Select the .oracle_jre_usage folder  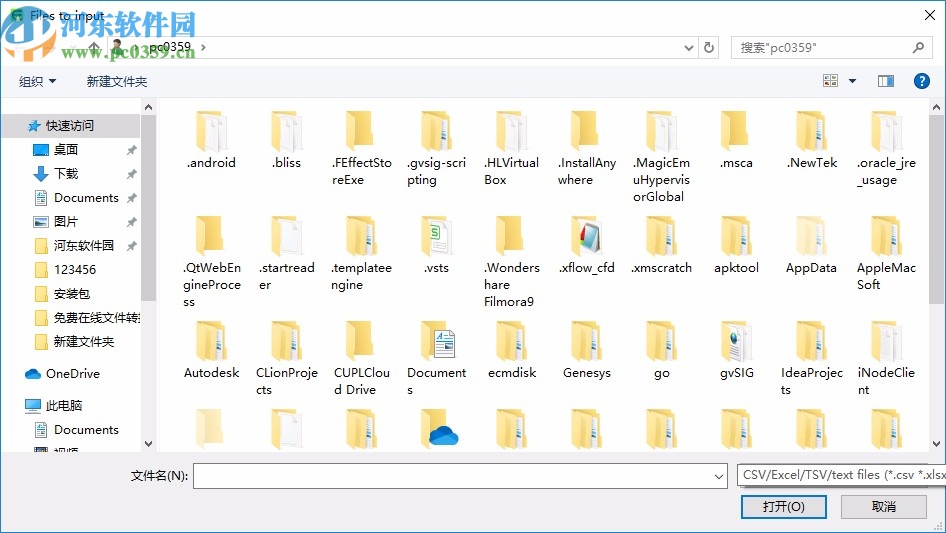(886, 148)
